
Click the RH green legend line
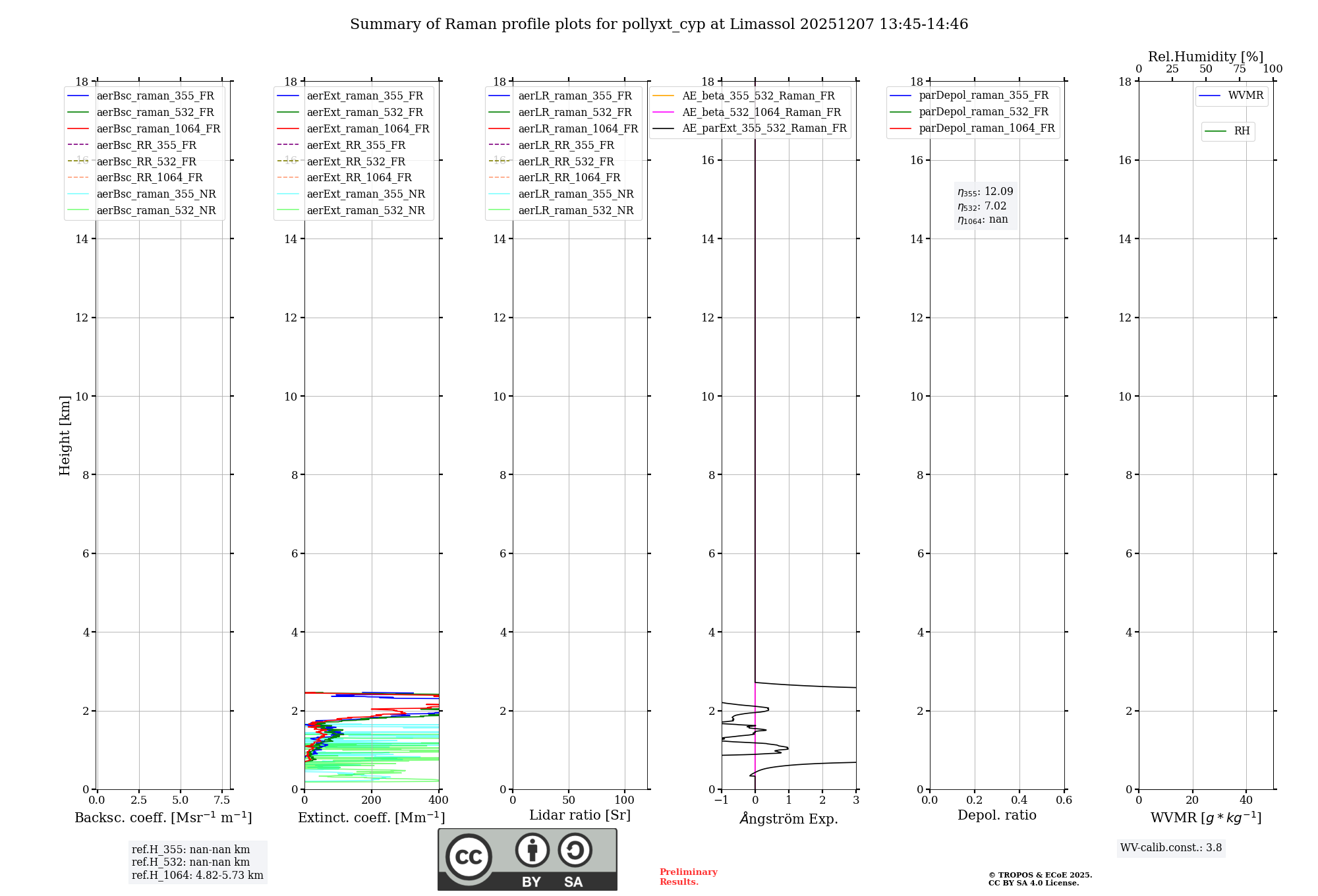tap(1215, 132)
